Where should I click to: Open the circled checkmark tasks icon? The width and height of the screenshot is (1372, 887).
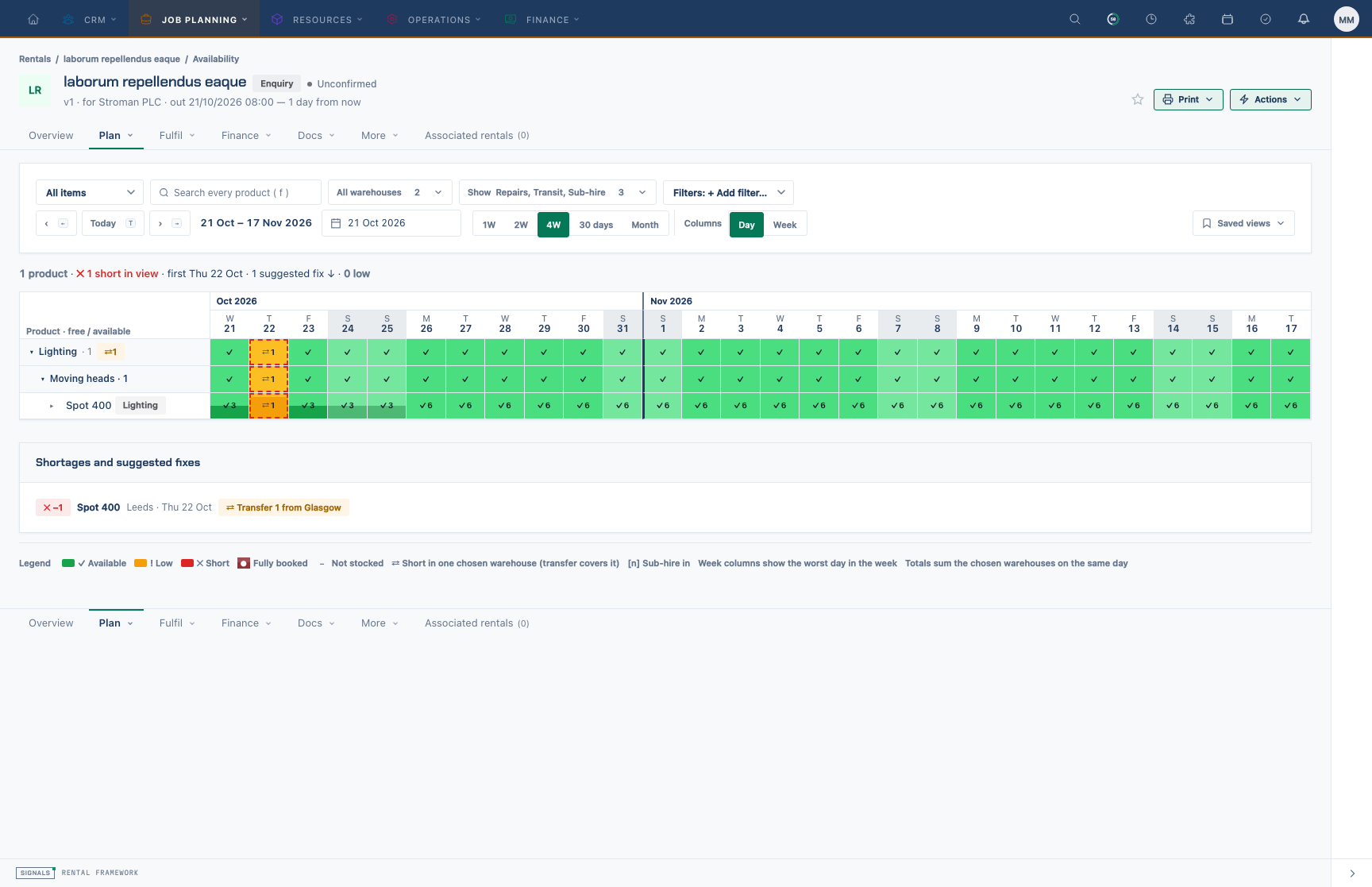point(1266,19)
